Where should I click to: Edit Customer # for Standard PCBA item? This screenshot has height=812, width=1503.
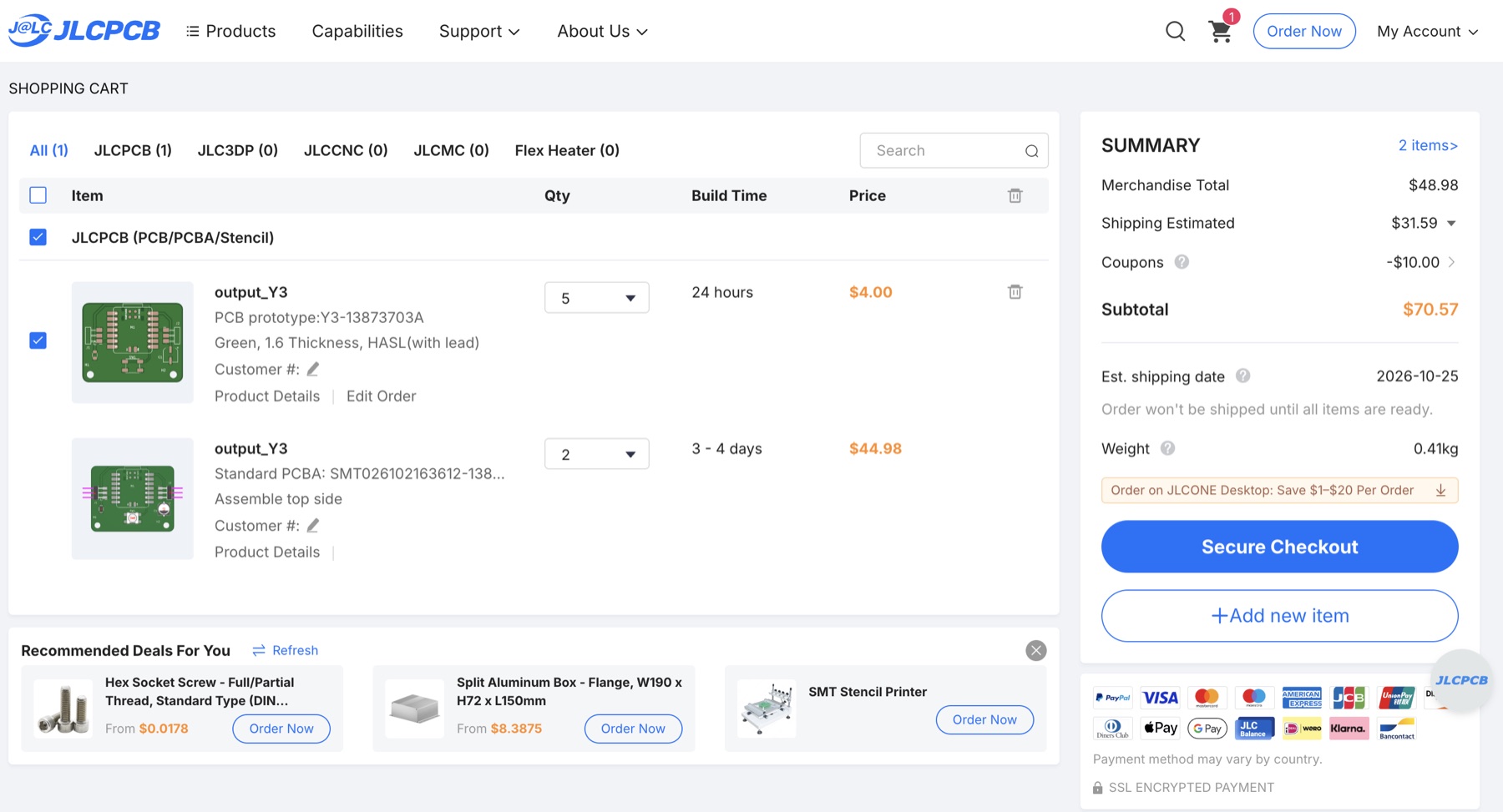[x=313, y=525]
